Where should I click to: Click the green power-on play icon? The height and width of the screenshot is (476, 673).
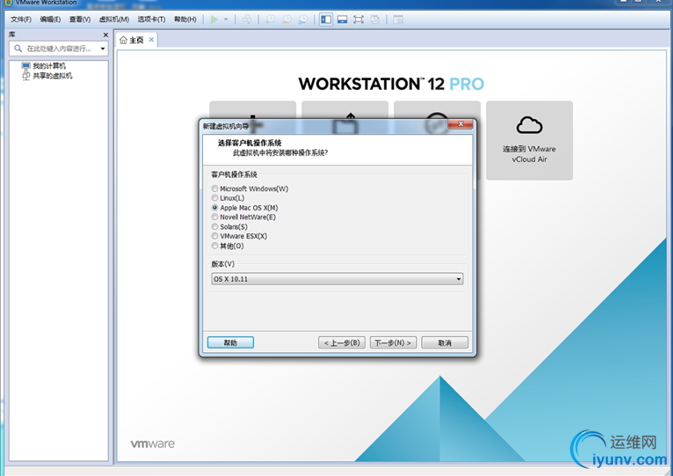point(214,19)
